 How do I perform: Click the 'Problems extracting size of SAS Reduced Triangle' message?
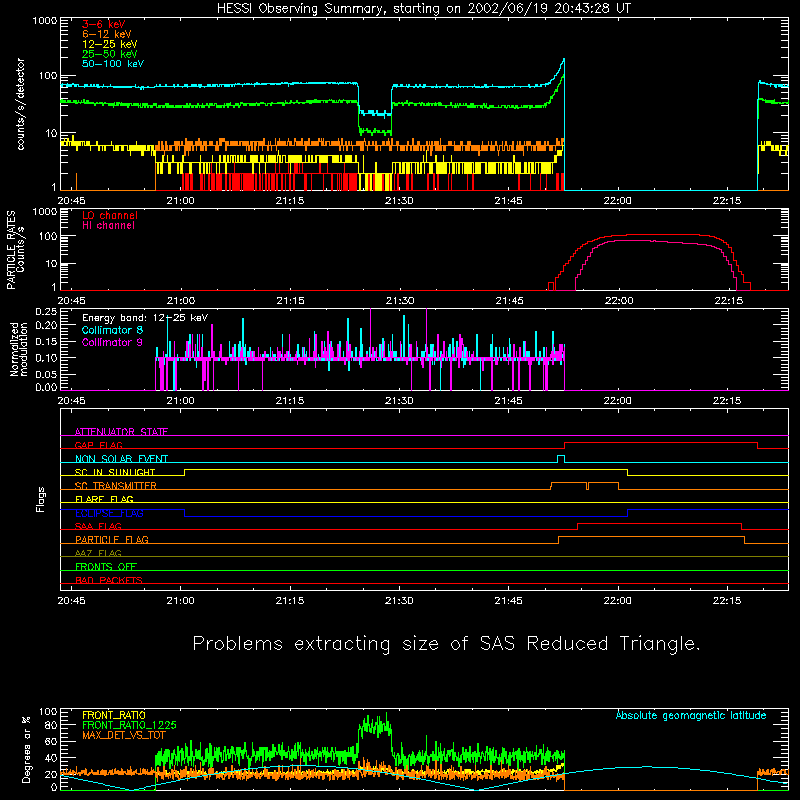tap(446, 644)
